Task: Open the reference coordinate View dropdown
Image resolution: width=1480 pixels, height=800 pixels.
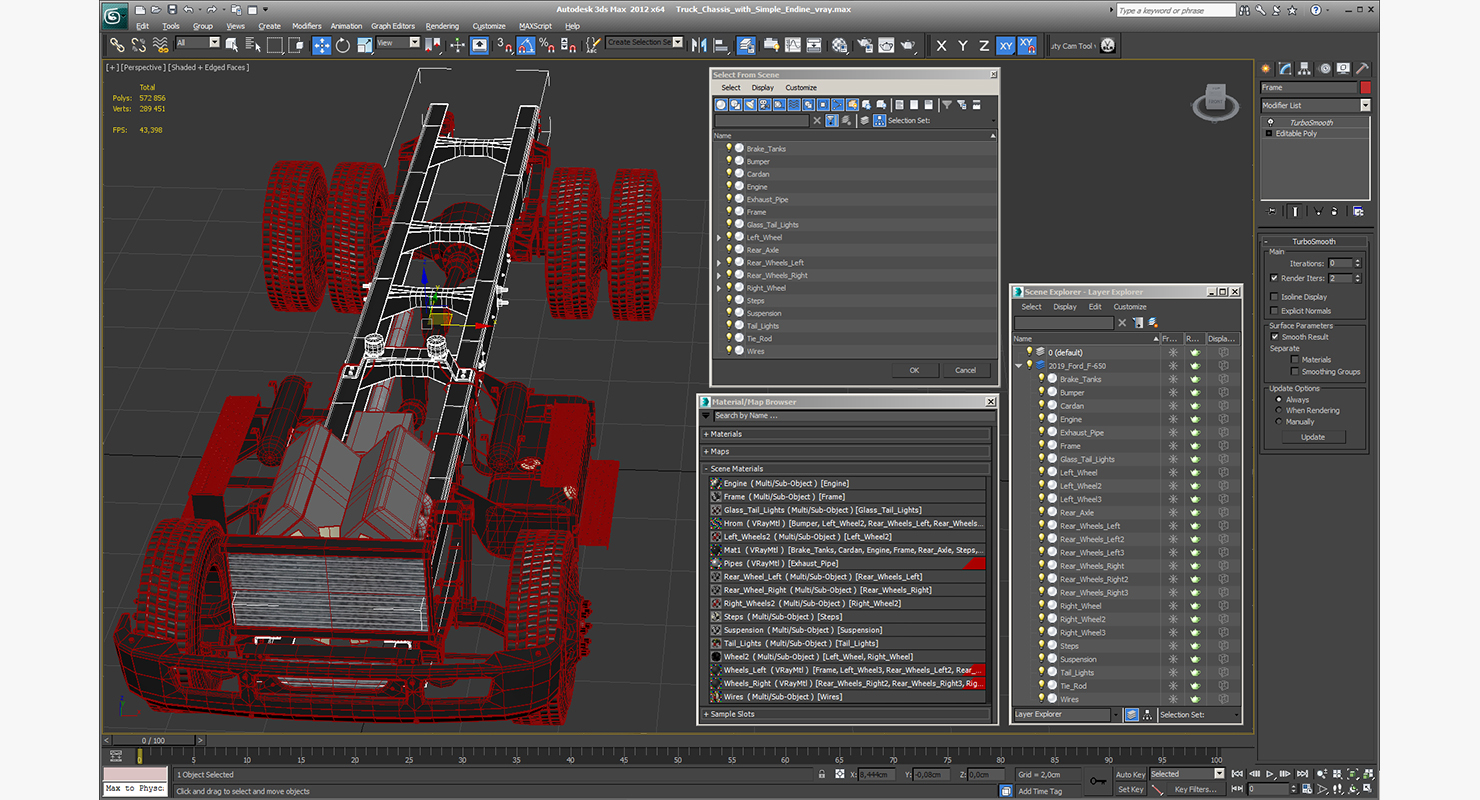Action: coord(398,43)
